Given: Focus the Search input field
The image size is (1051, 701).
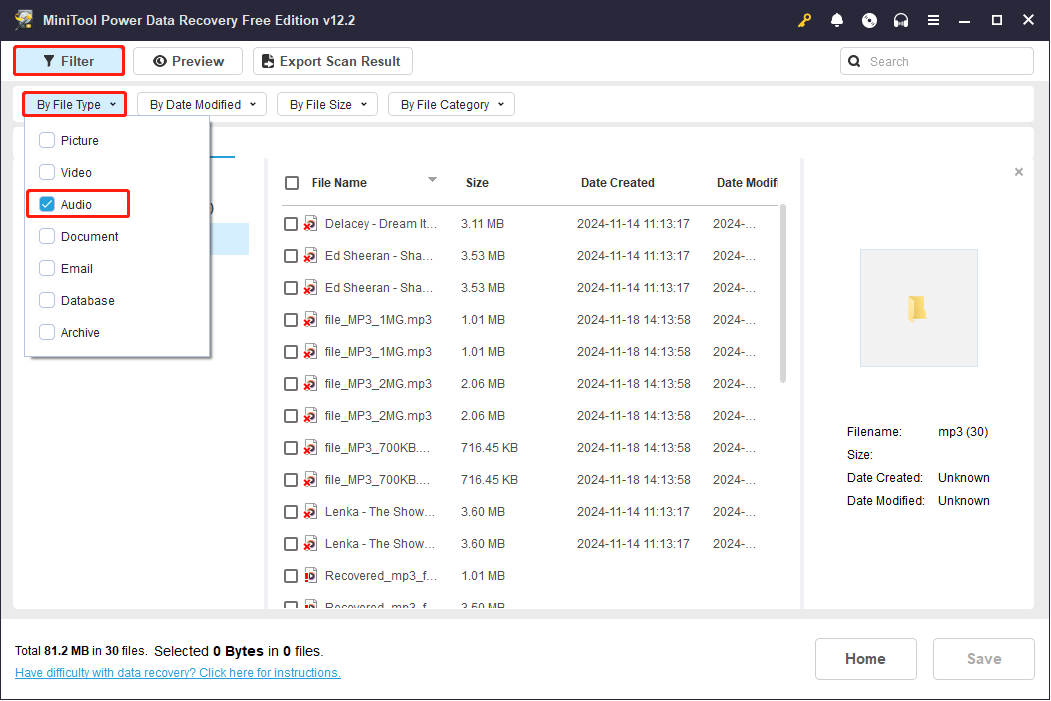Looking at the screenshot, I should [x=936, y=61].
